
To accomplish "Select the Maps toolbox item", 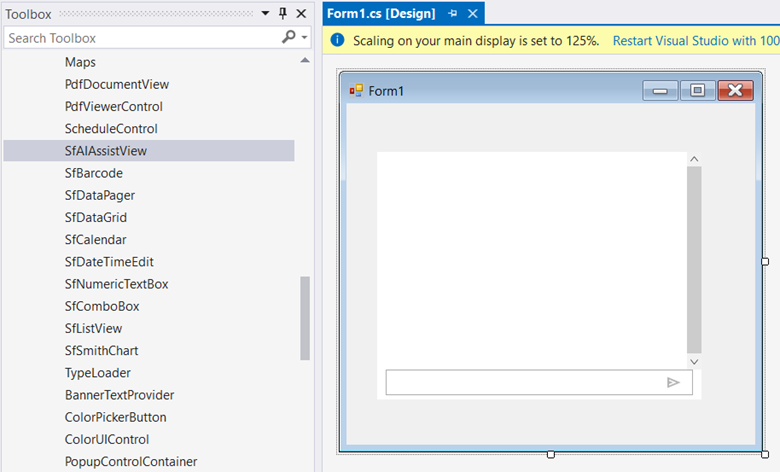I will [x=80, y=62].
